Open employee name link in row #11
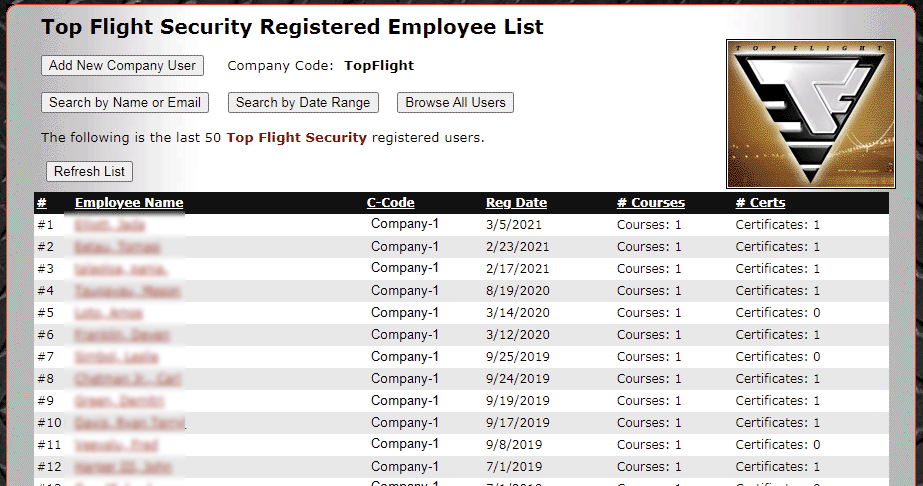Screen dimensions: 923x486 pos(116,445)
